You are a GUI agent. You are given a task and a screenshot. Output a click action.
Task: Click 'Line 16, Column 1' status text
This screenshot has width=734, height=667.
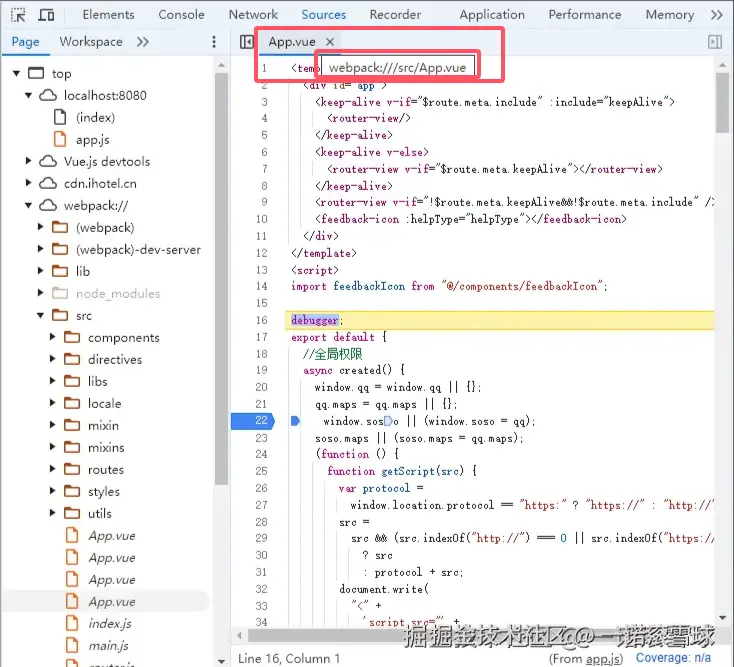[289, 659]
